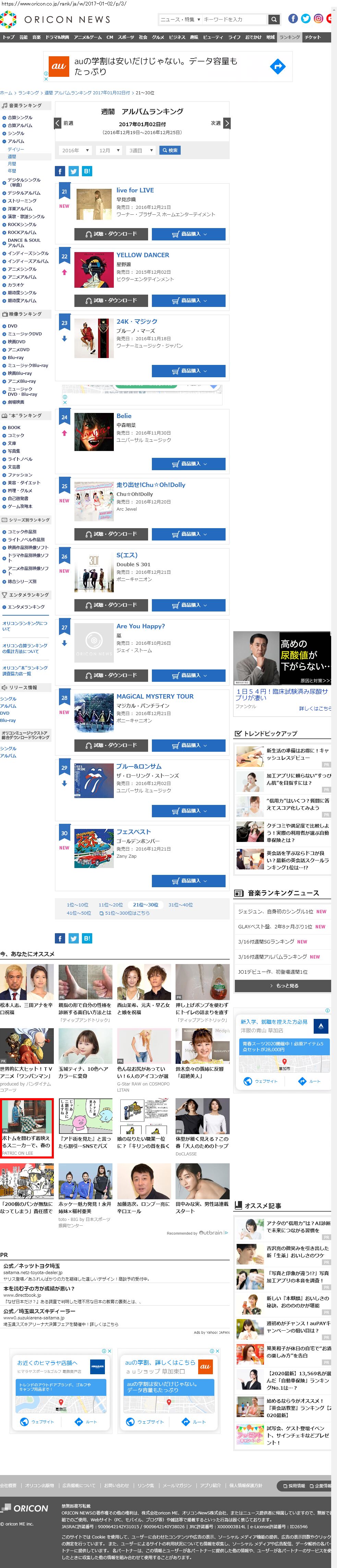The image size is (337, 1568).
Task: Select the ランキング tab in top navigation
Action: (x=290, y=37)
